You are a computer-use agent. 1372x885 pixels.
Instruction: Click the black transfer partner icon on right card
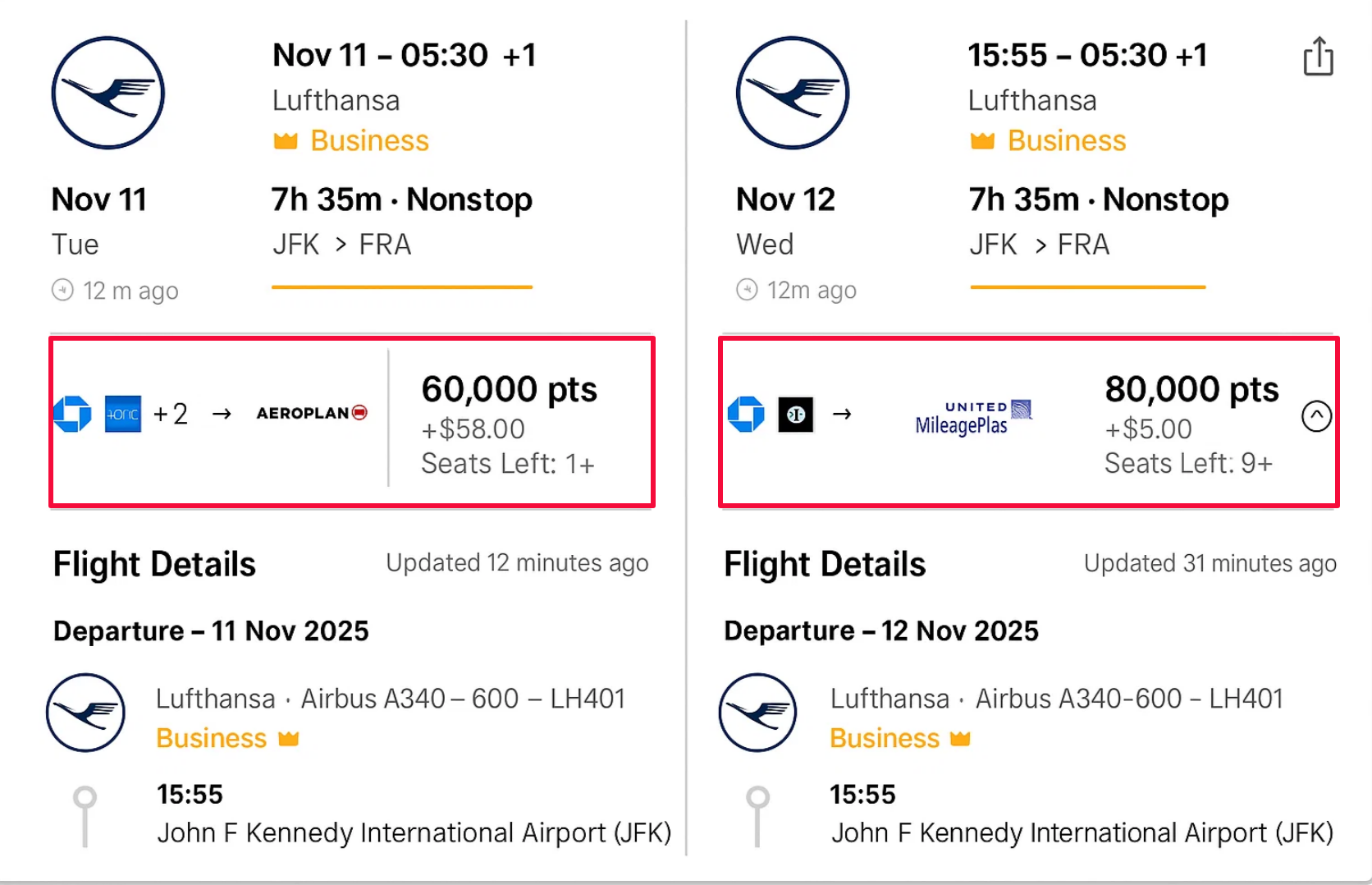795,414
